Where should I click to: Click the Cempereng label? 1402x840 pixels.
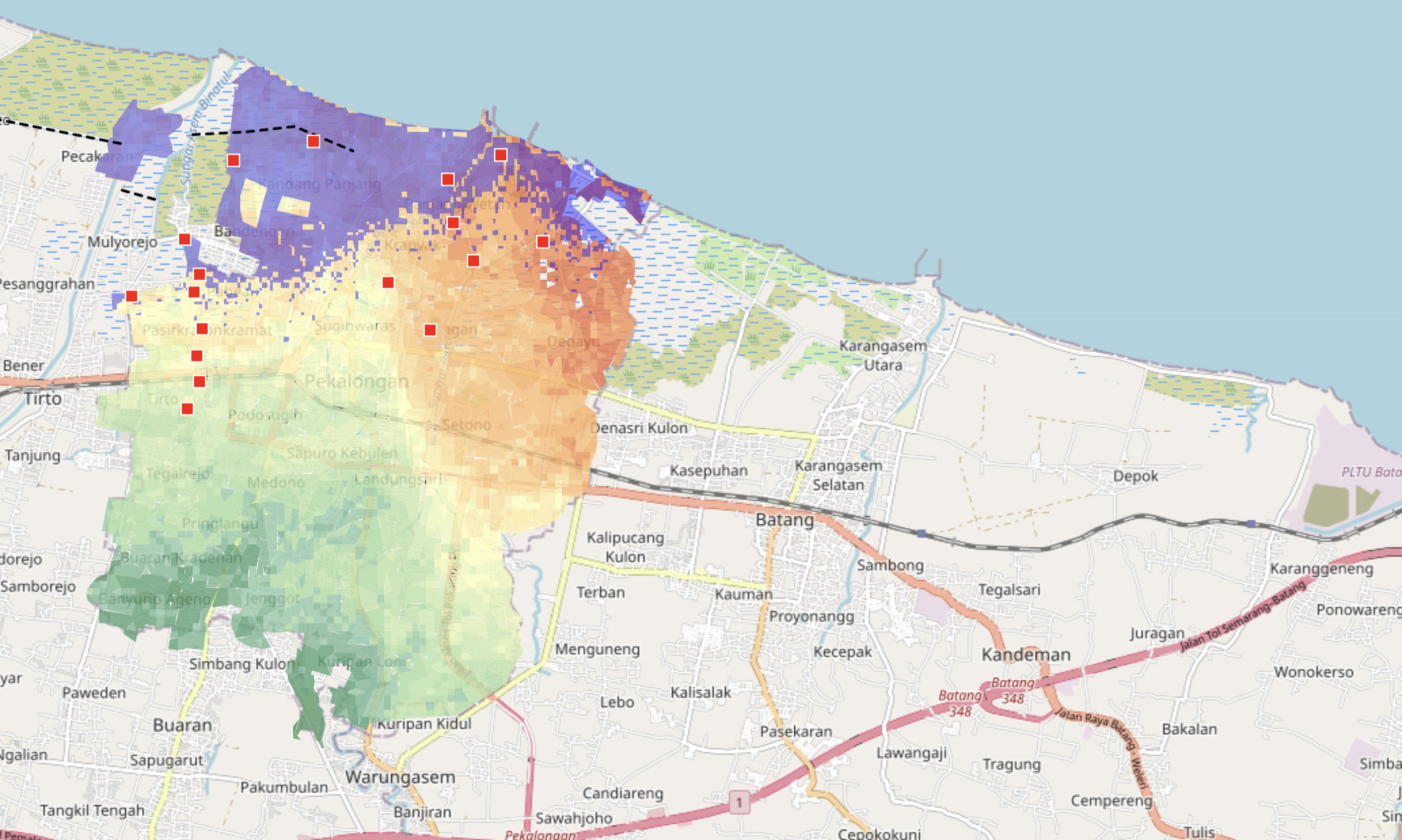(1112, 801)
